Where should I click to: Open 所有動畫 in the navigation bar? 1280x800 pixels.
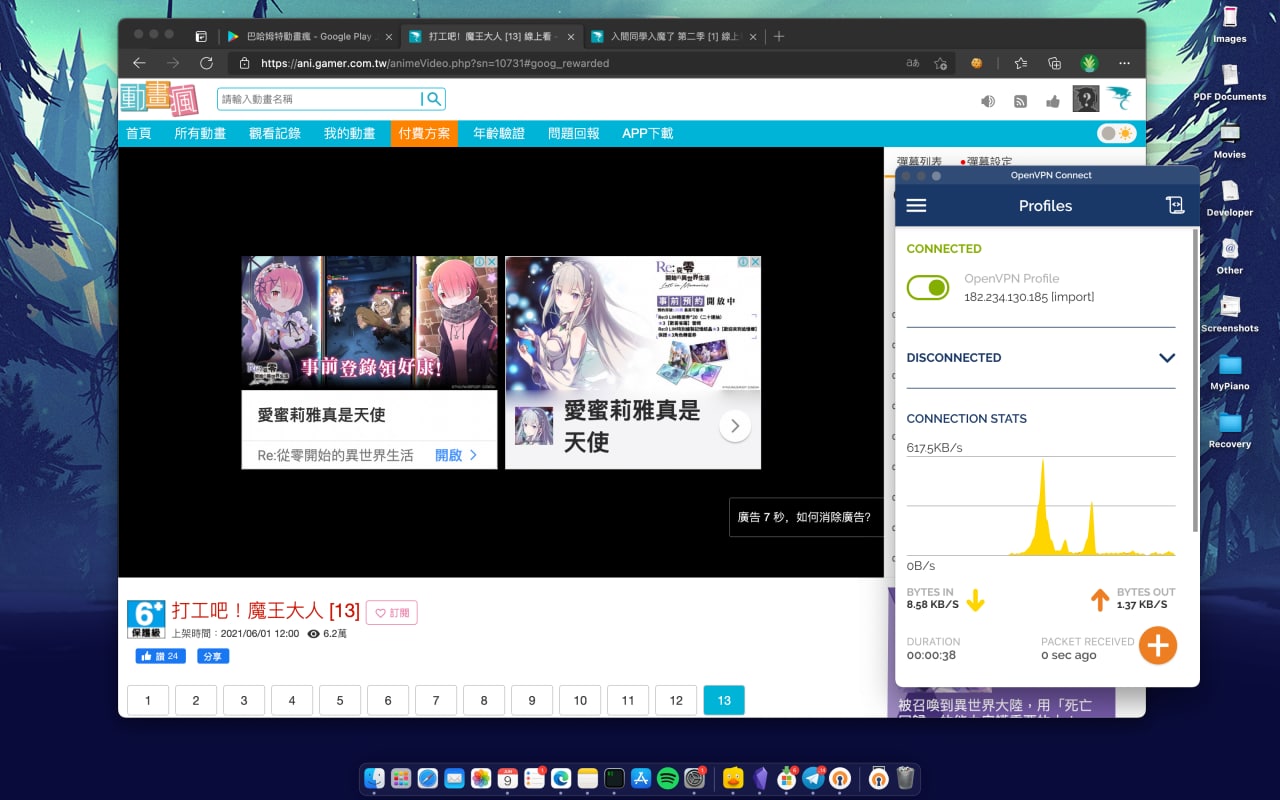pyautogui.click(x=200, y=133)
